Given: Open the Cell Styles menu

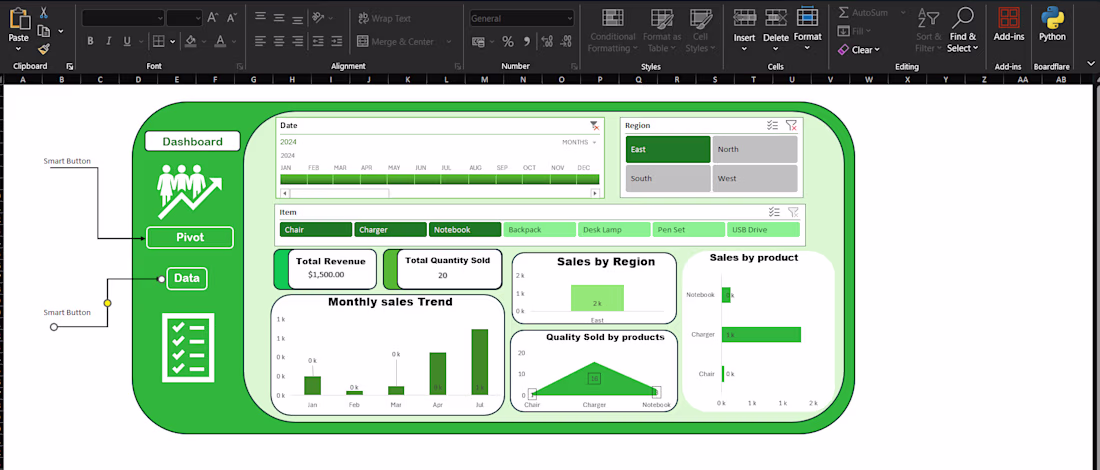Looking at the screenshot, I should pyautogui.click(x=700, y=30).
